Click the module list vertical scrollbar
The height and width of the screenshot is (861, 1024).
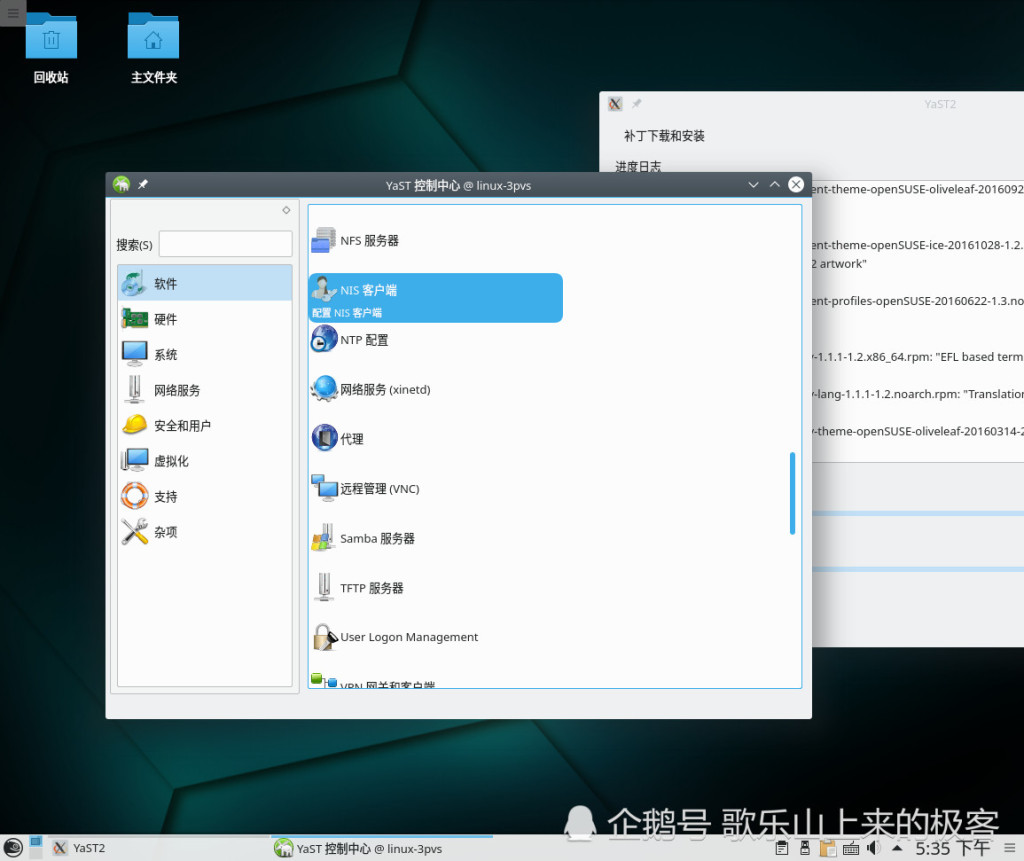point(792,493)
